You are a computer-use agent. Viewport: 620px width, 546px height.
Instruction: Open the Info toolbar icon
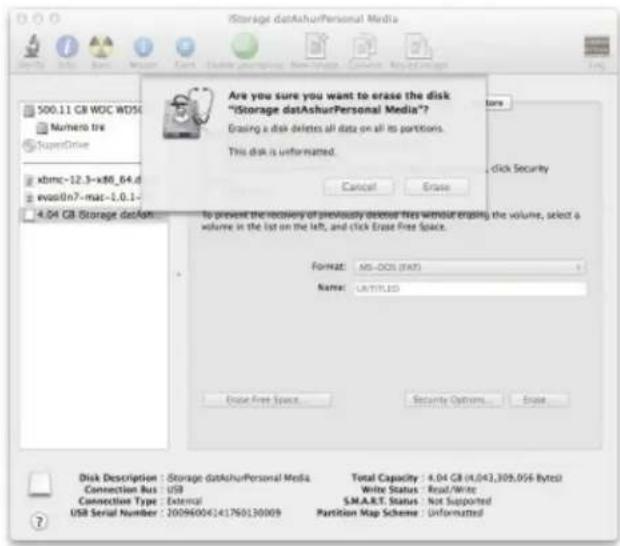coord(67,47)
